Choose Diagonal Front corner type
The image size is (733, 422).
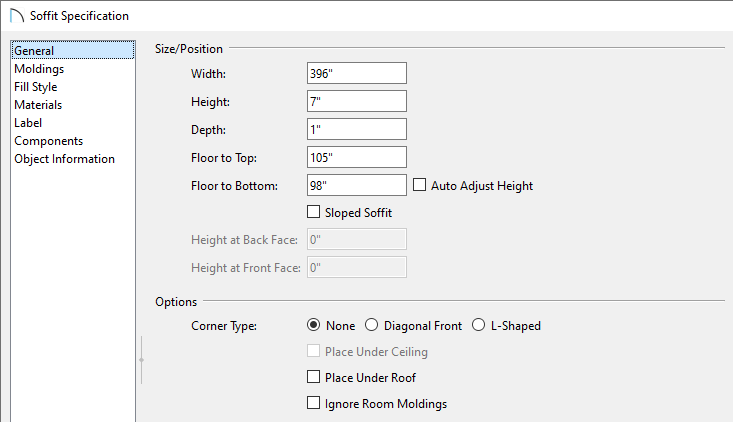(372, 325)
